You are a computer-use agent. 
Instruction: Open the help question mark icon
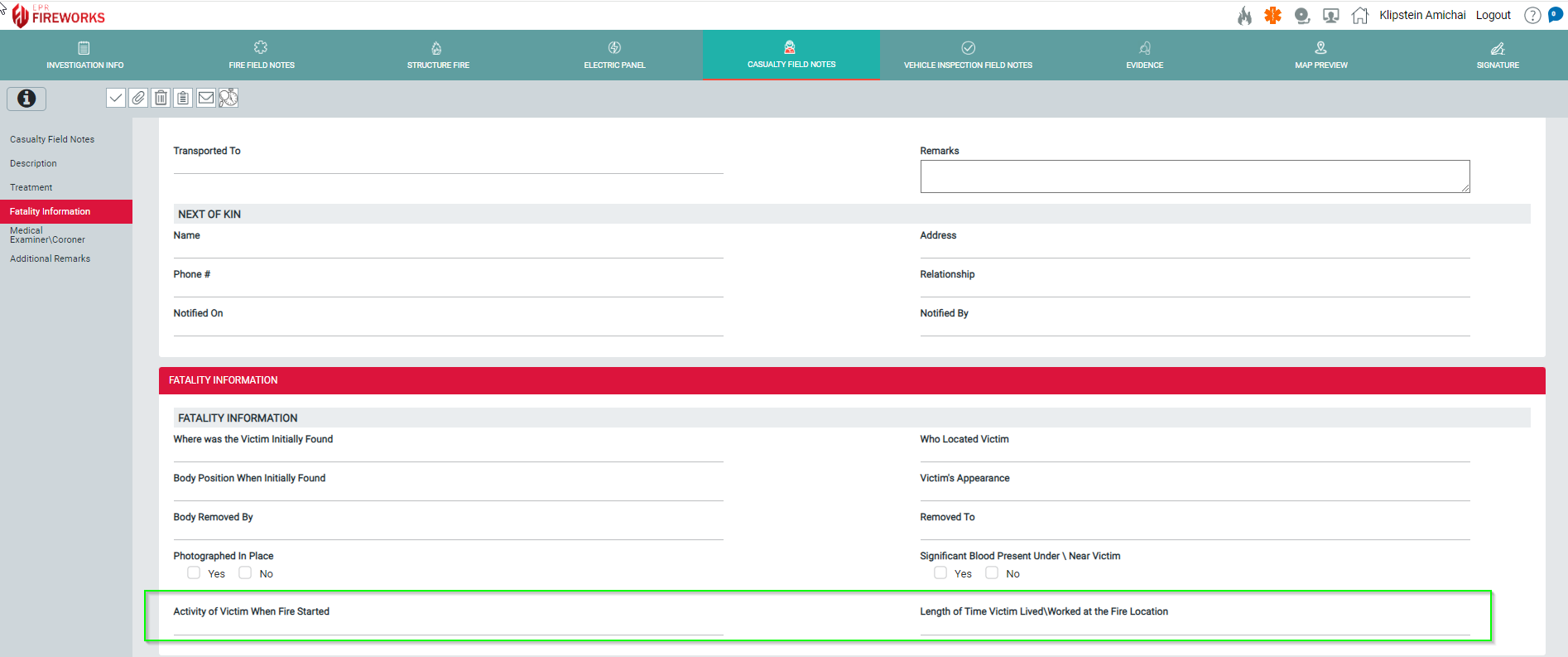pos(1532,15)
